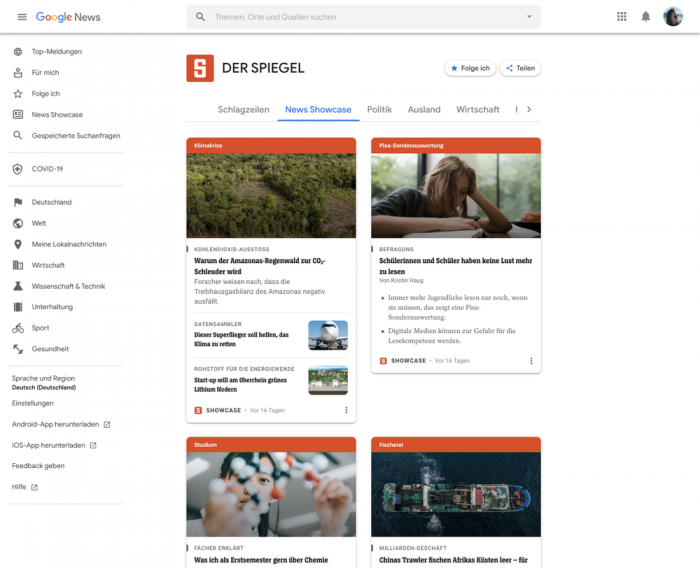Switch to the Schlagzeilen tab
The height and width of the screenshot is (568, 700).
click(243, 110)
